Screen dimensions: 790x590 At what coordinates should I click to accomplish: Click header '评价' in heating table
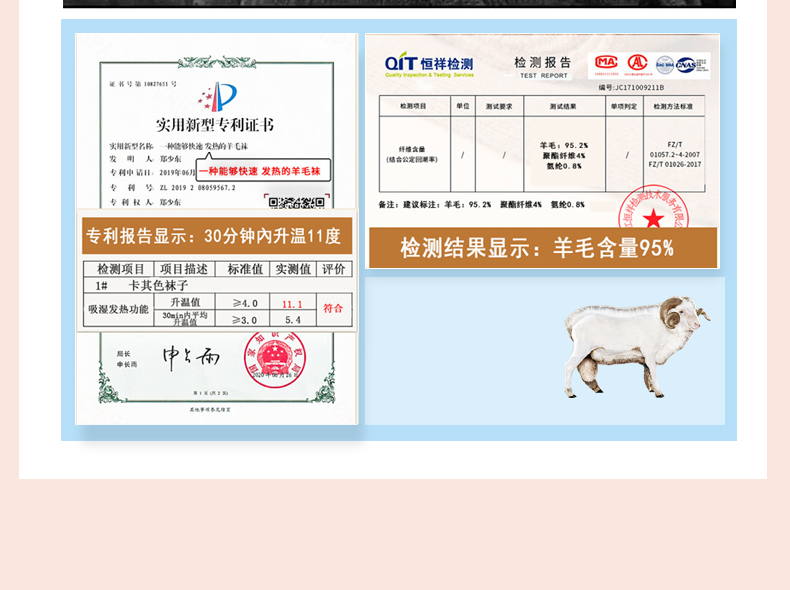point(334,269)
